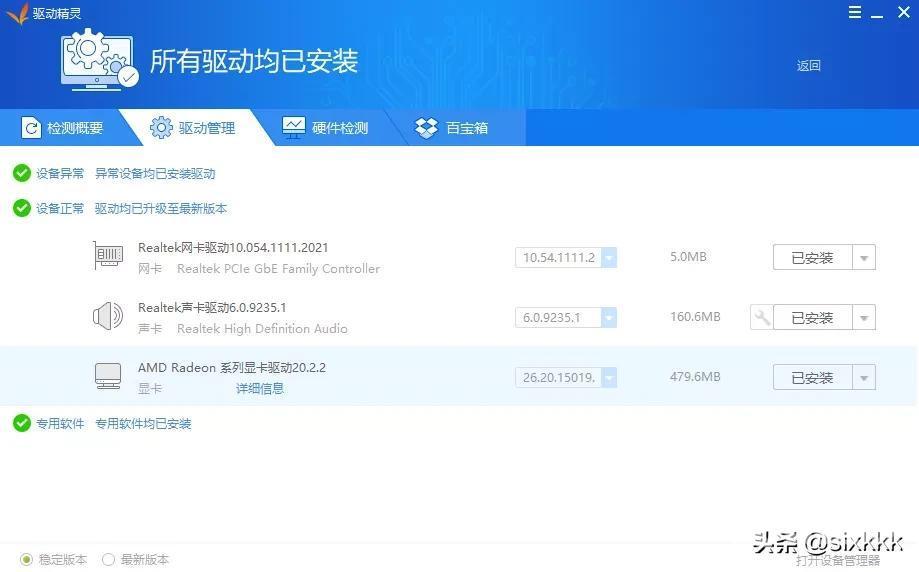Click the 160.6MB size value
Screen dimensions: 919x572
coord(695,316)
